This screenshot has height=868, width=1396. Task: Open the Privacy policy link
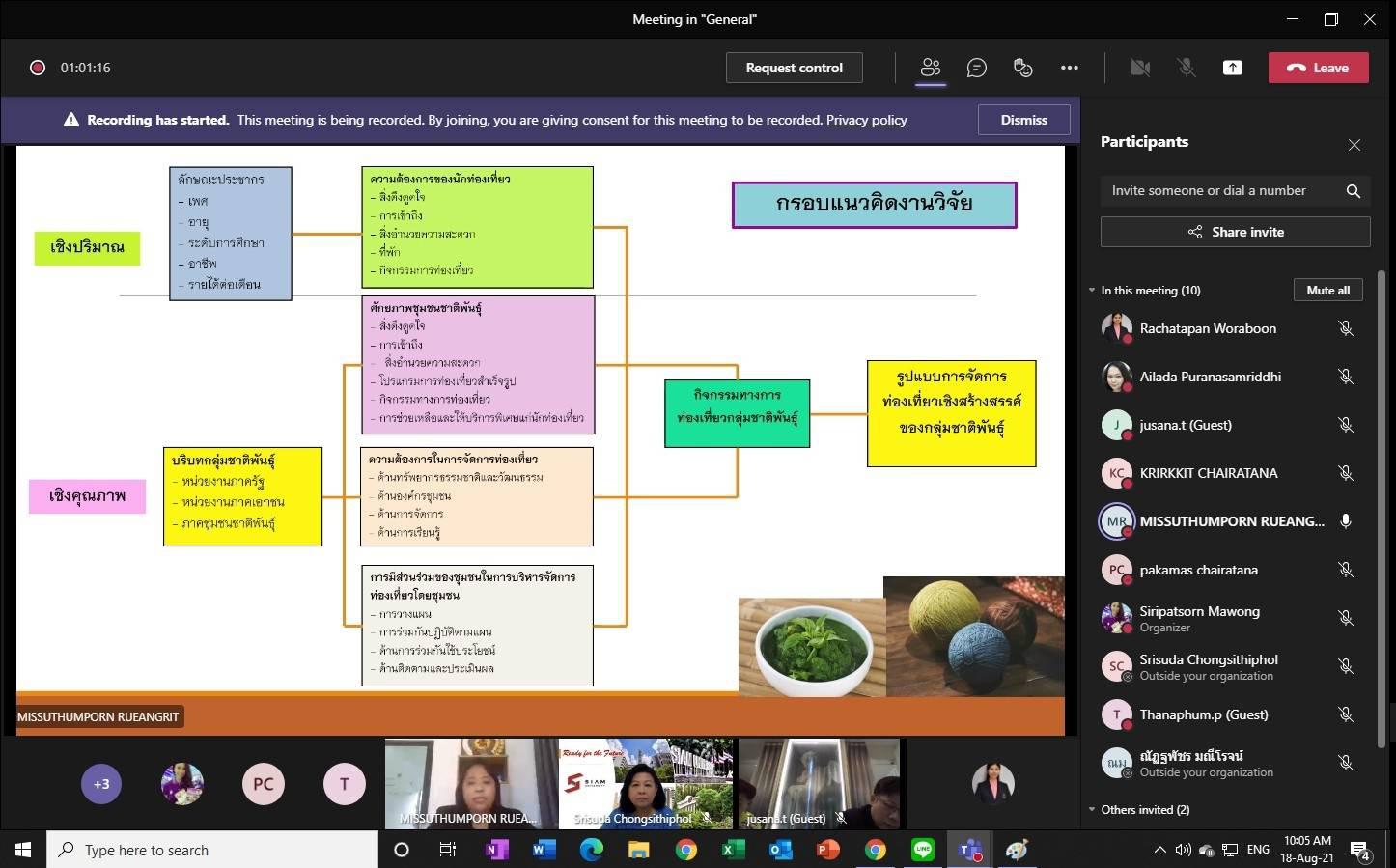(867, 120)
